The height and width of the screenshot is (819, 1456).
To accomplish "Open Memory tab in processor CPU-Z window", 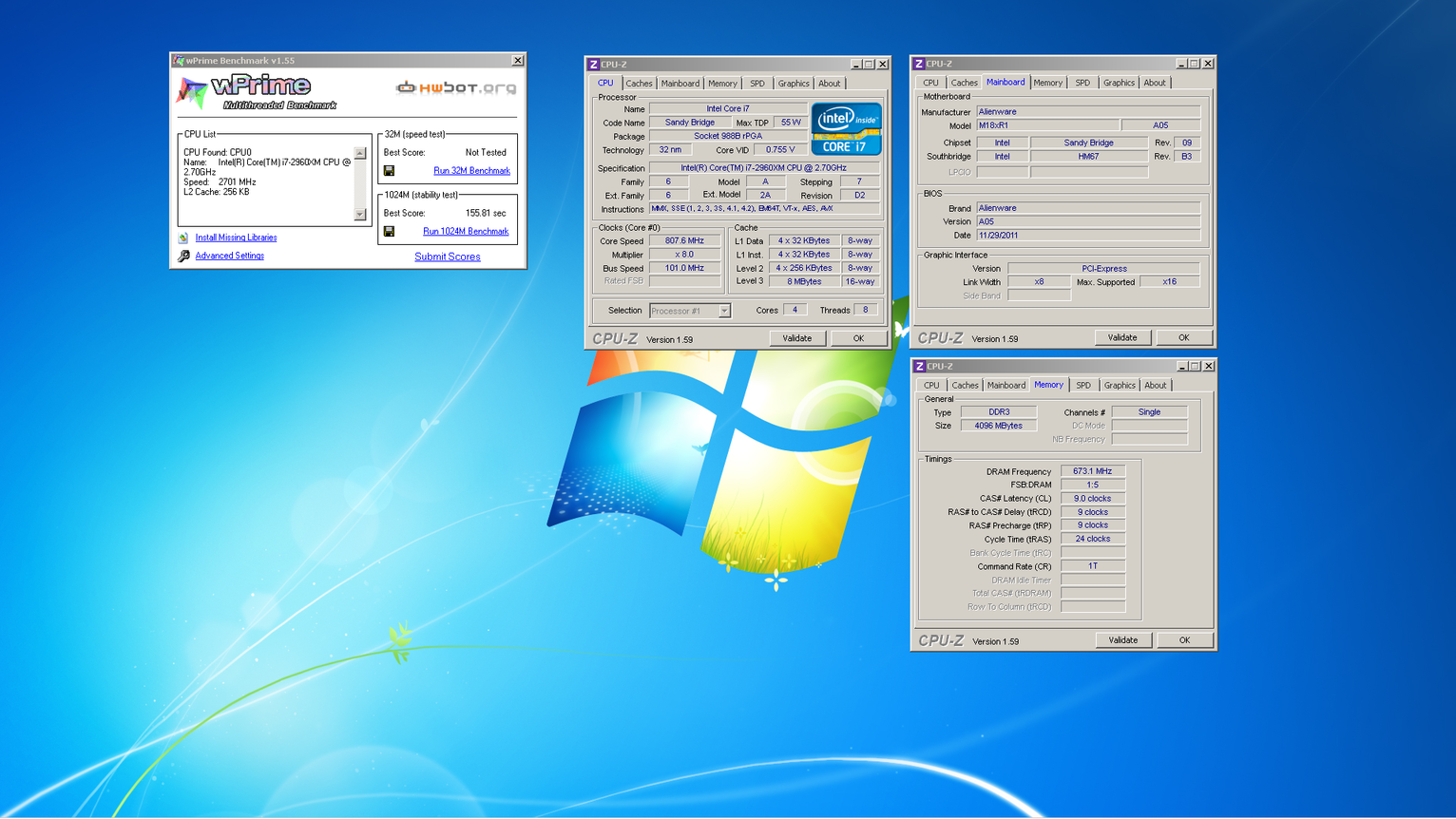I will tap(722, 84).
